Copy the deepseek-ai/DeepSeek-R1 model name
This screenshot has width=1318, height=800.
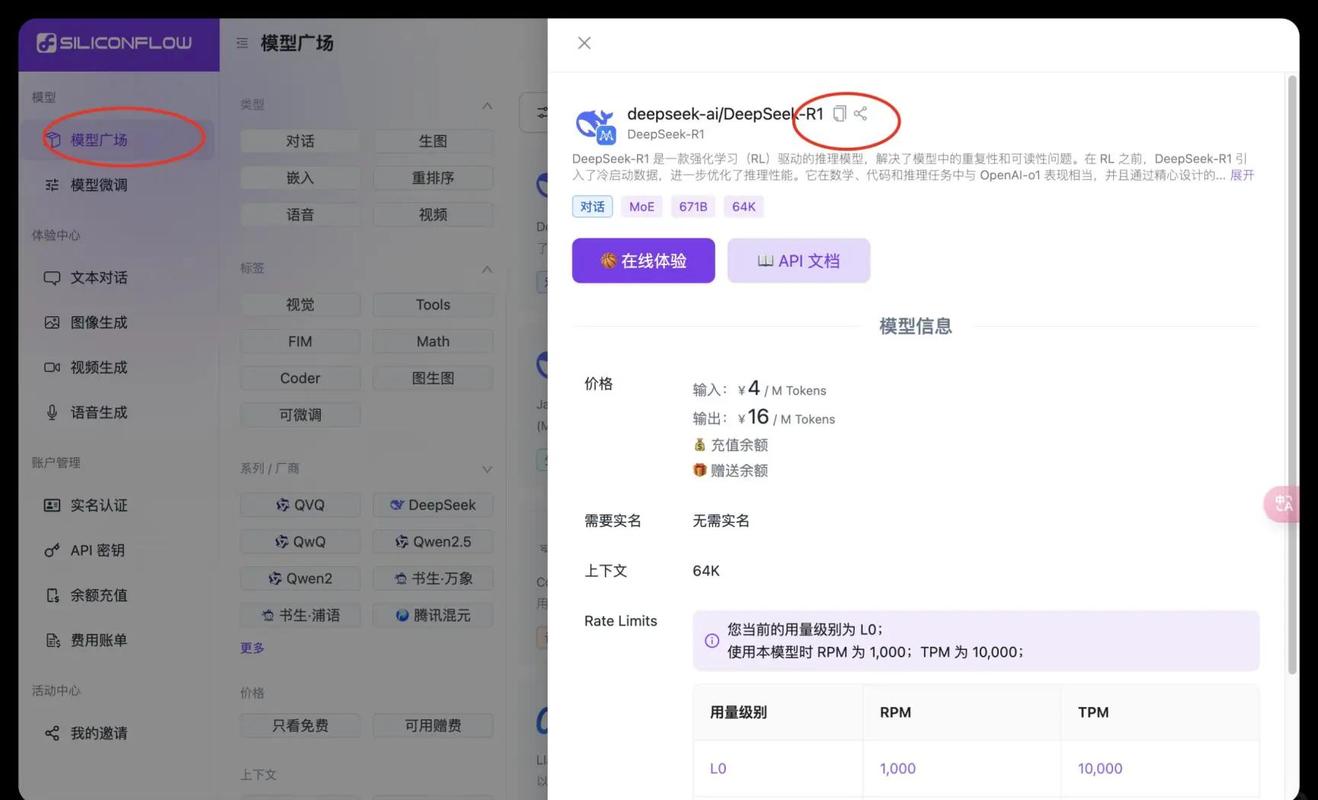coord(840,113)
